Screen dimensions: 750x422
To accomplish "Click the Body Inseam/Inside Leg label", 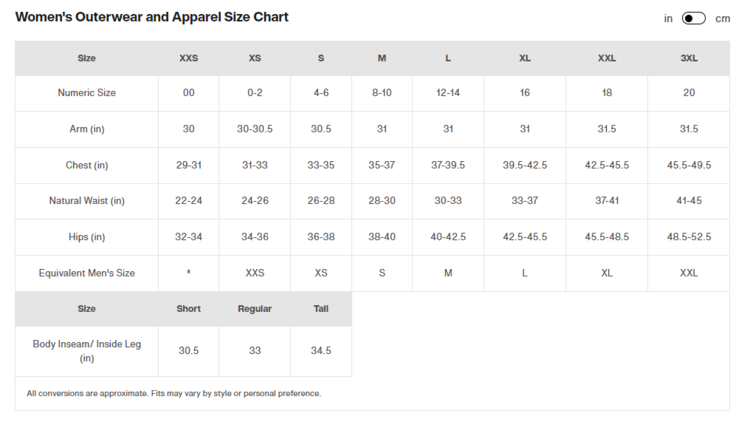I will 87,350.
